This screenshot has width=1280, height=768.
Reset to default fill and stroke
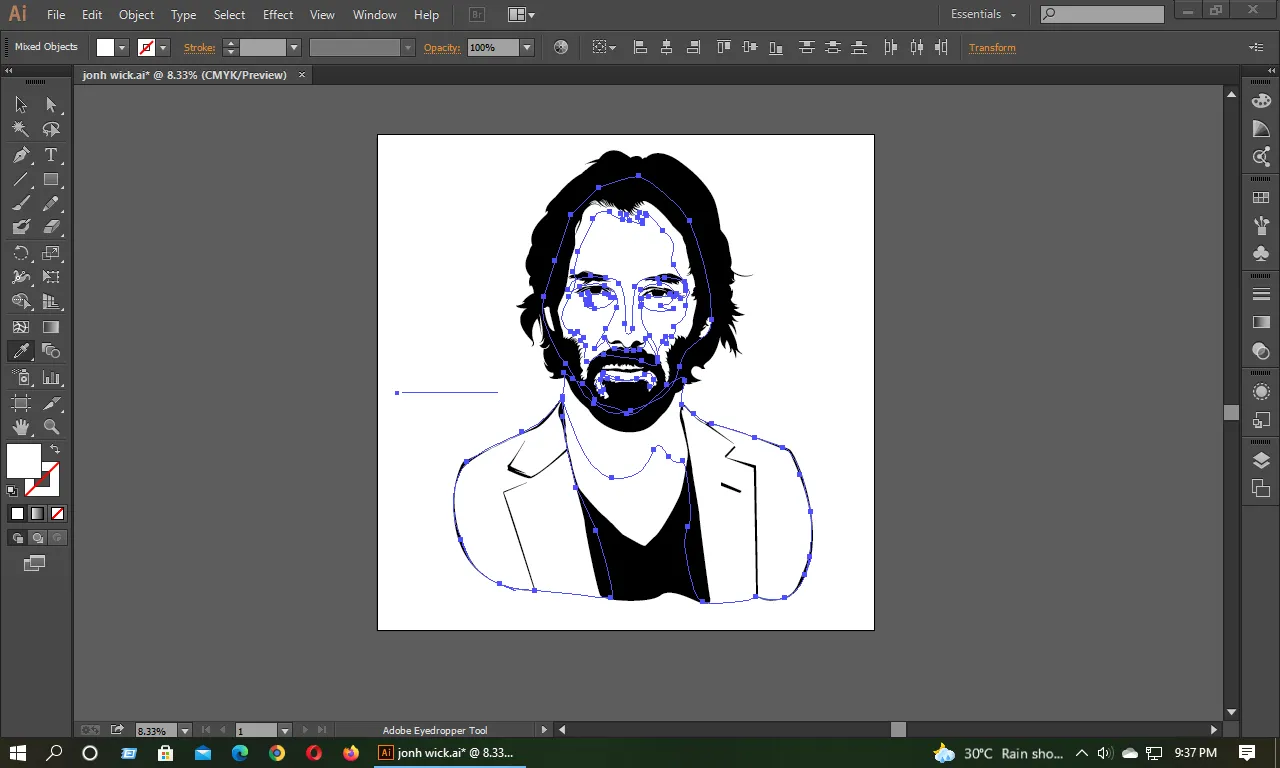click(x=12, y=491)
